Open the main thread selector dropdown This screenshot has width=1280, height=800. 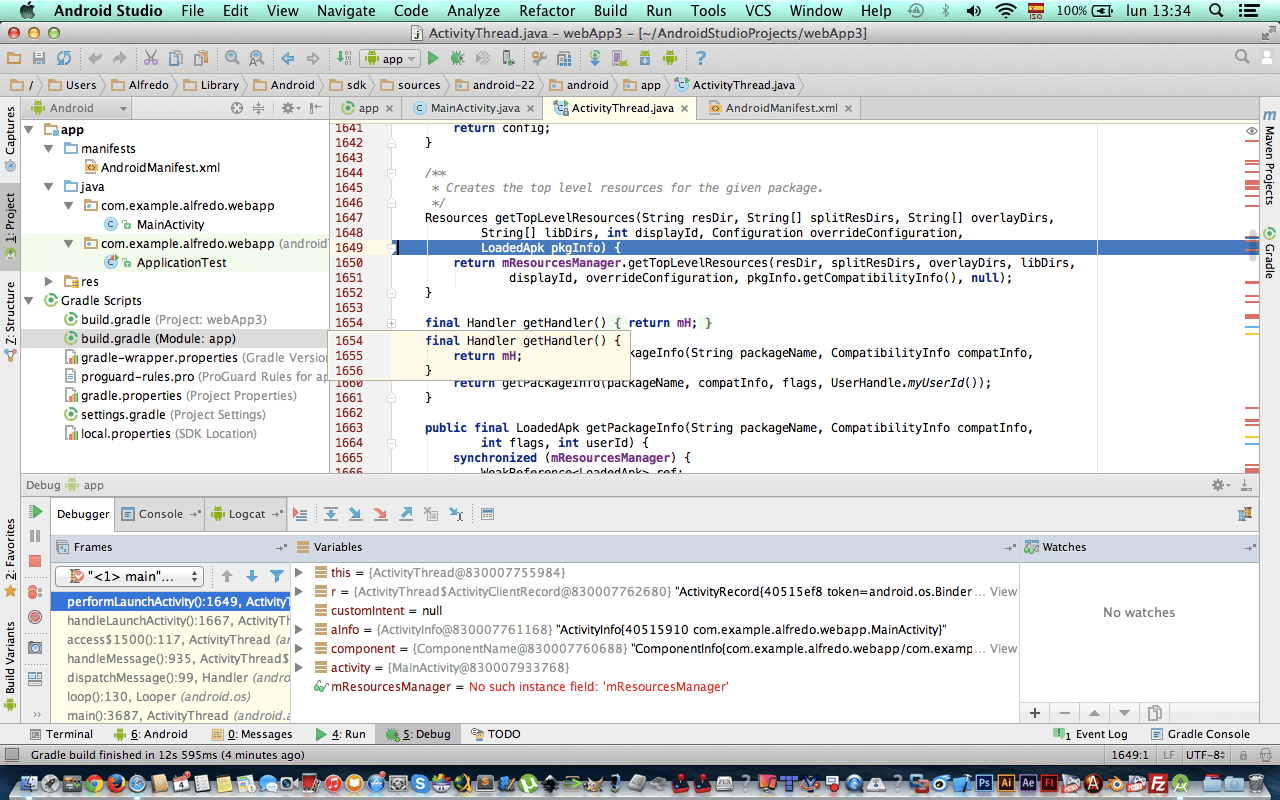point(129,576)
